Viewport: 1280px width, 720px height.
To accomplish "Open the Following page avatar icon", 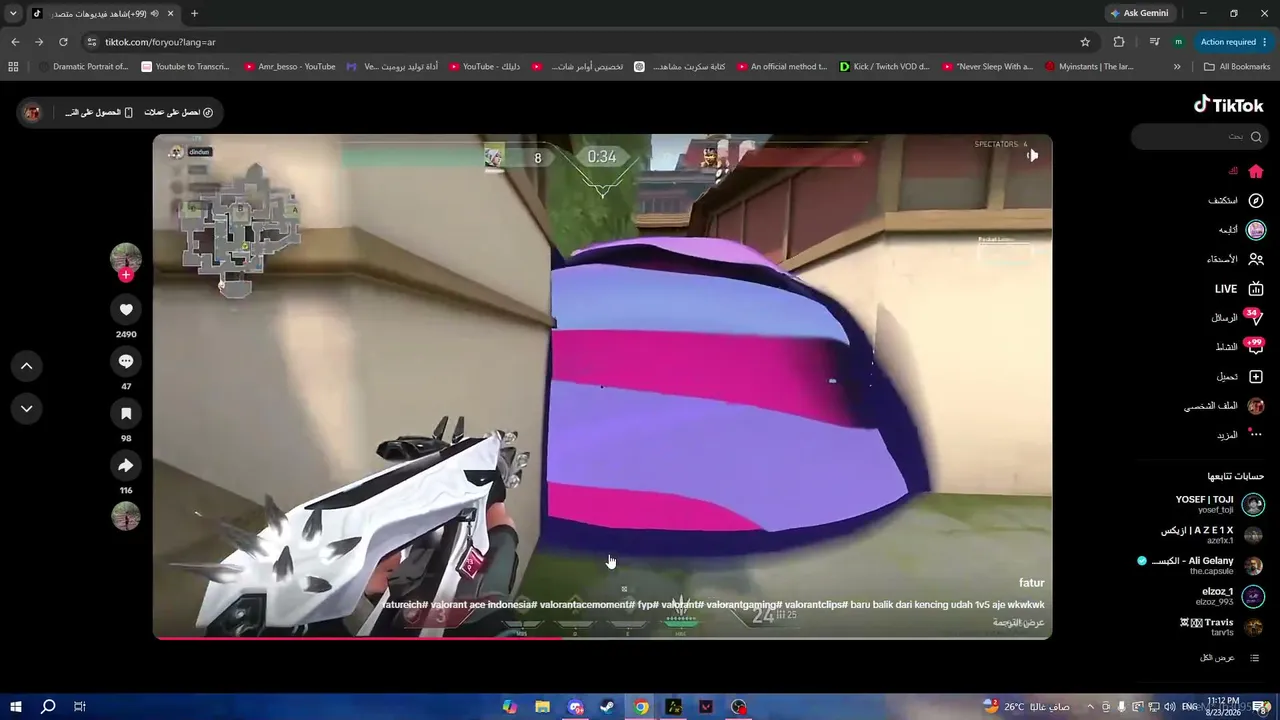I will [1256, 230].
